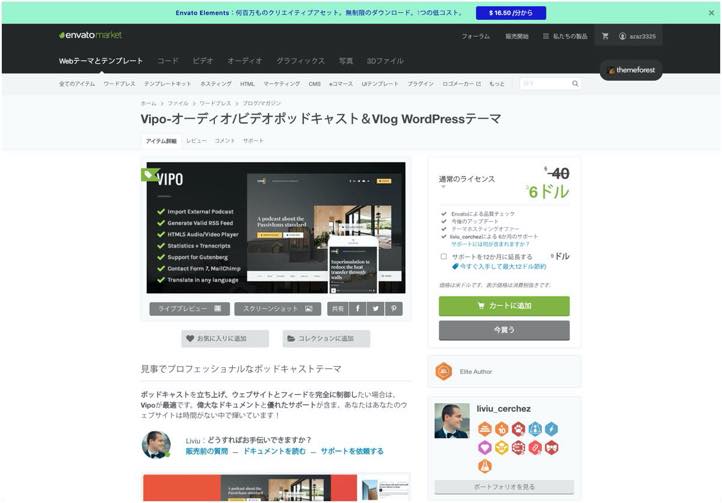The height and width of the screenshot is (503, 722).
Task: Click the Envato Market logo
Action: click(x=90, y=35)
